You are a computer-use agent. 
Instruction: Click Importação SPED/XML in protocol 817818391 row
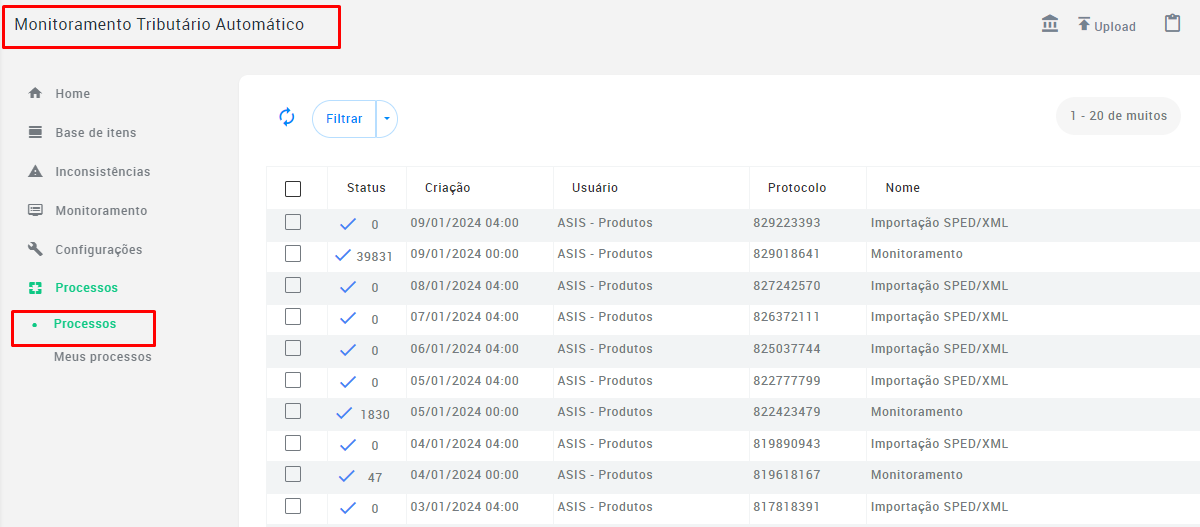click(939, 507)
